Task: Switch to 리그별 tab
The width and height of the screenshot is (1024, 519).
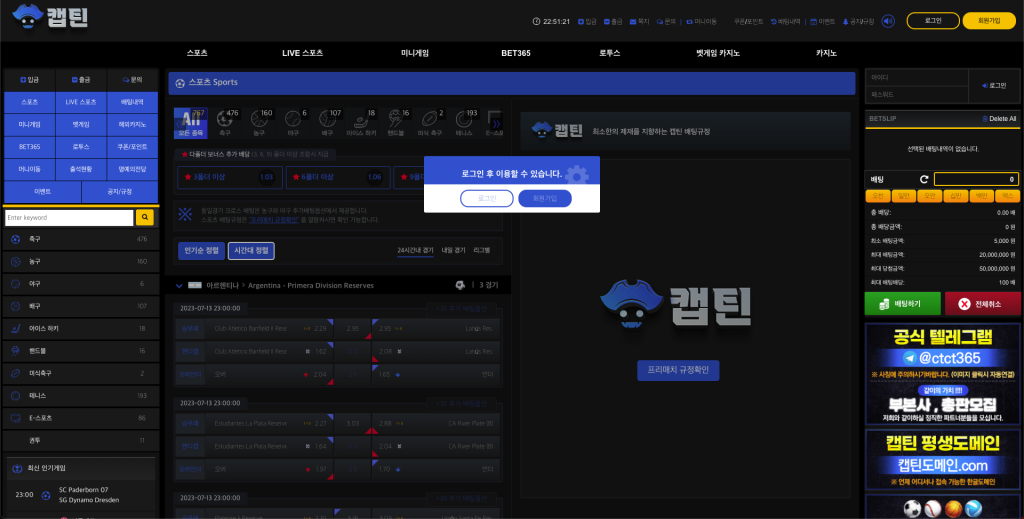Action: click(x=481, y=251)
